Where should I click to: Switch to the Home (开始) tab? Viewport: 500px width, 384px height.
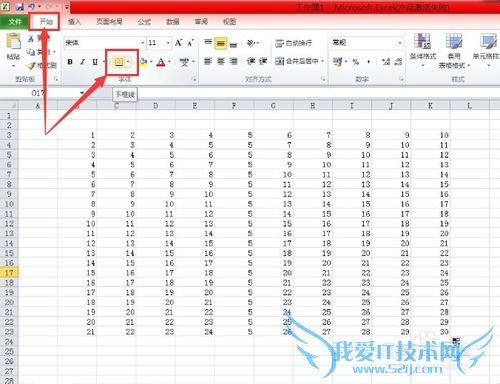tap(46, 22)
